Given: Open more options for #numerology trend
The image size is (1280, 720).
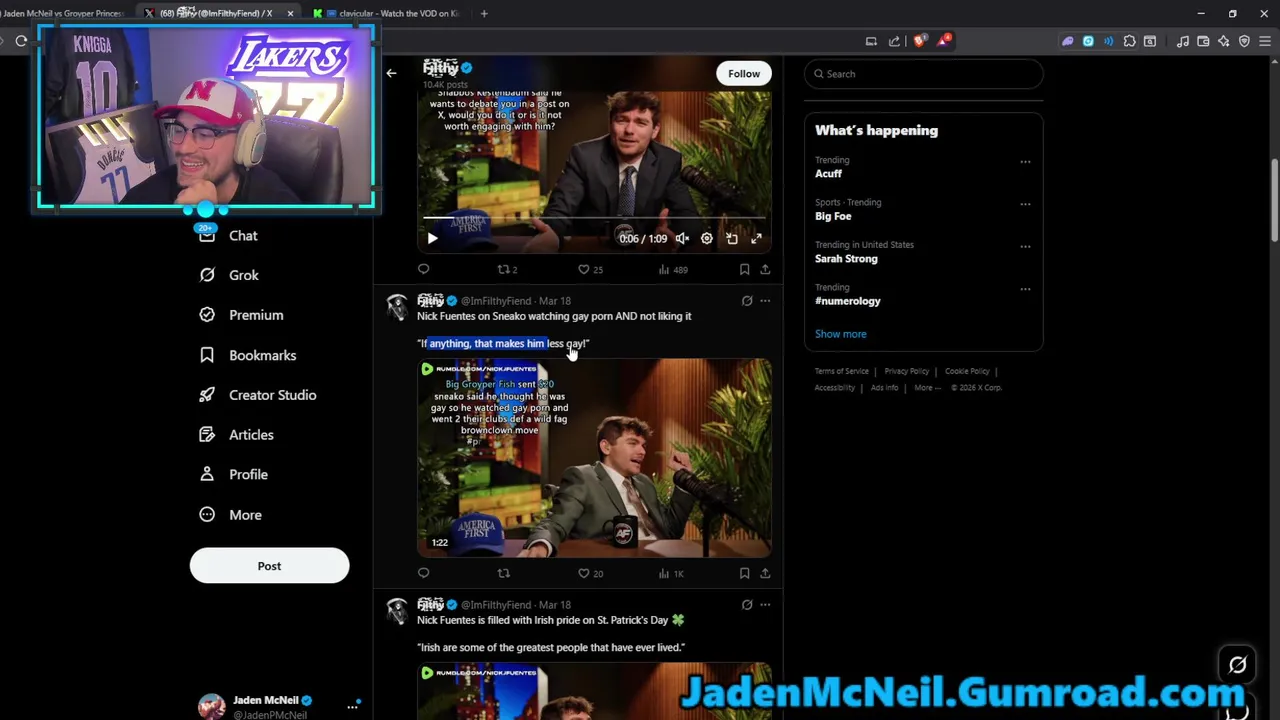Looking at the screenshot, I should 1025,289.
